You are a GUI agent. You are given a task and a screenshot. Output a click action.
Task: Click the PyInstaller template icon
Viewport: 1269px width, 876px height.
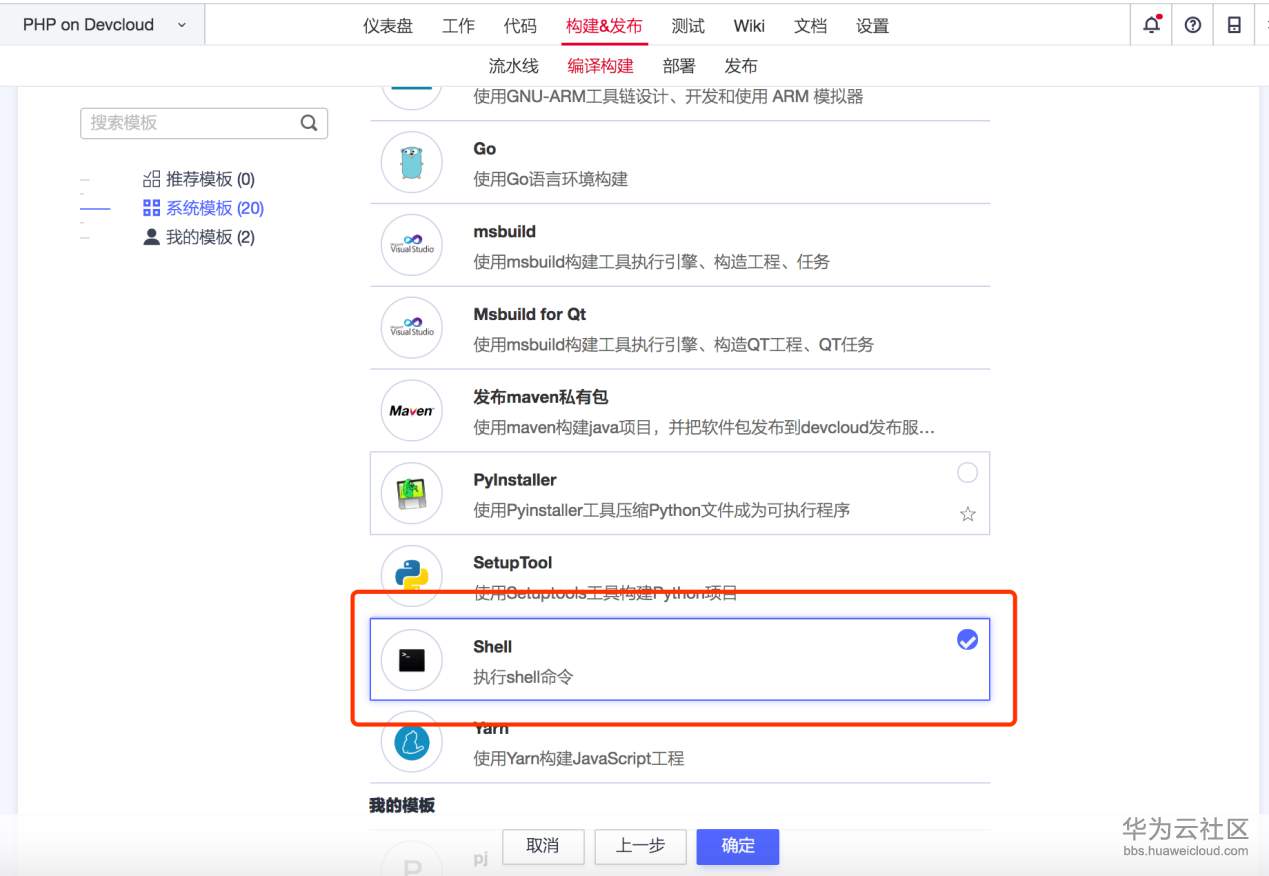point(411,493)
